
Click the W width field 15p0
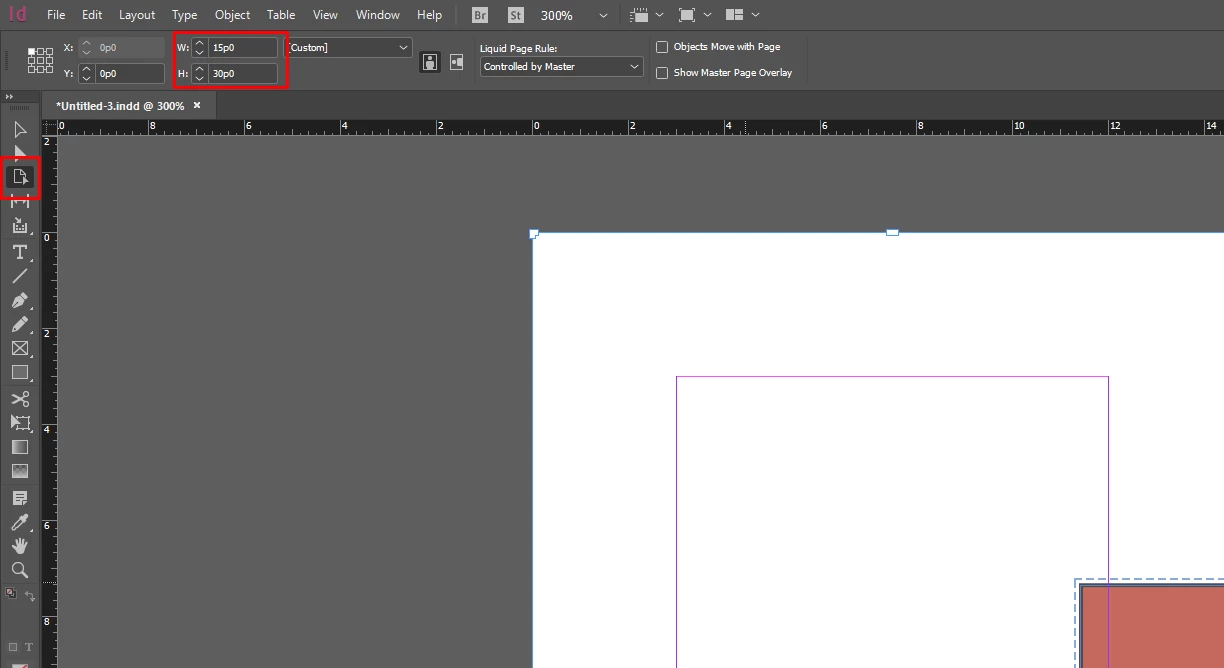pos(243,47)
